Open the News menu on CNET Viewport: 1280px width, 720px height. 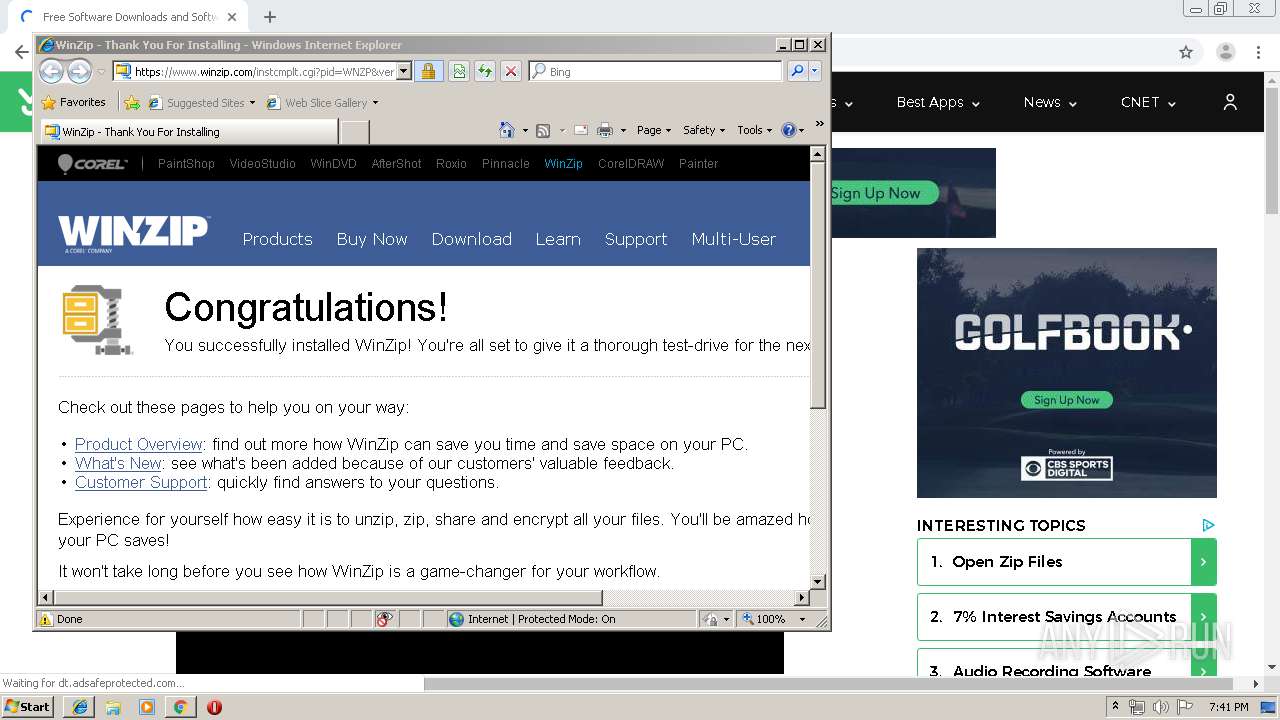1050,102
